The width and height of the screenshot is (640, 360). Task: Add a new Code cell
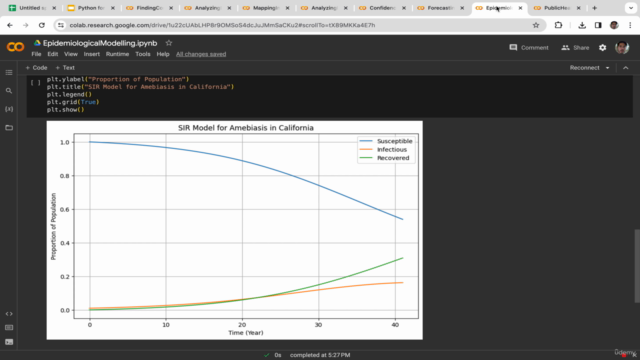pyautogui.click(x=36, y=68)
